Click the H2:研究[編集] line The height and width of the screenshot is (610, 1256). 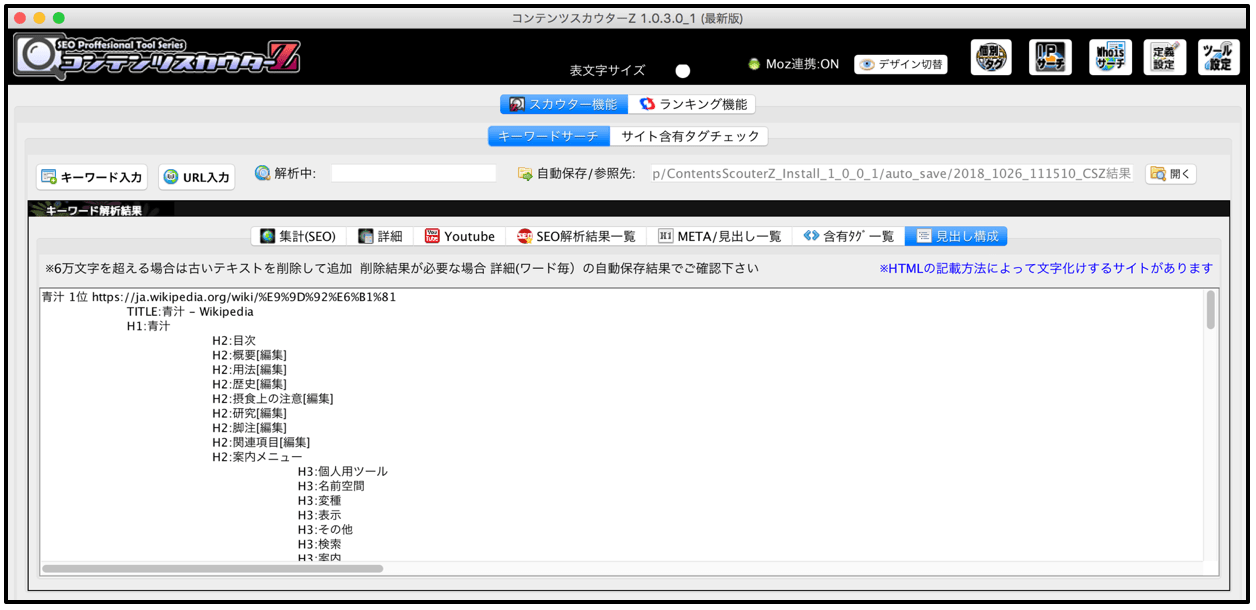tap(249, 413)
